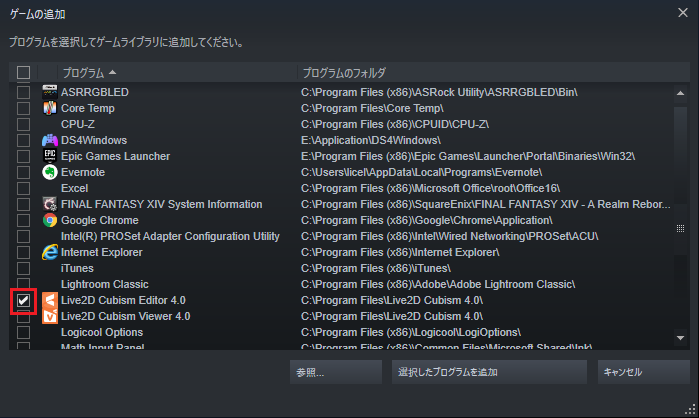This screenshot has width=699, height=418.
Task: Click the DS4Windows folder path E:\Application
Action: [371, 140]
